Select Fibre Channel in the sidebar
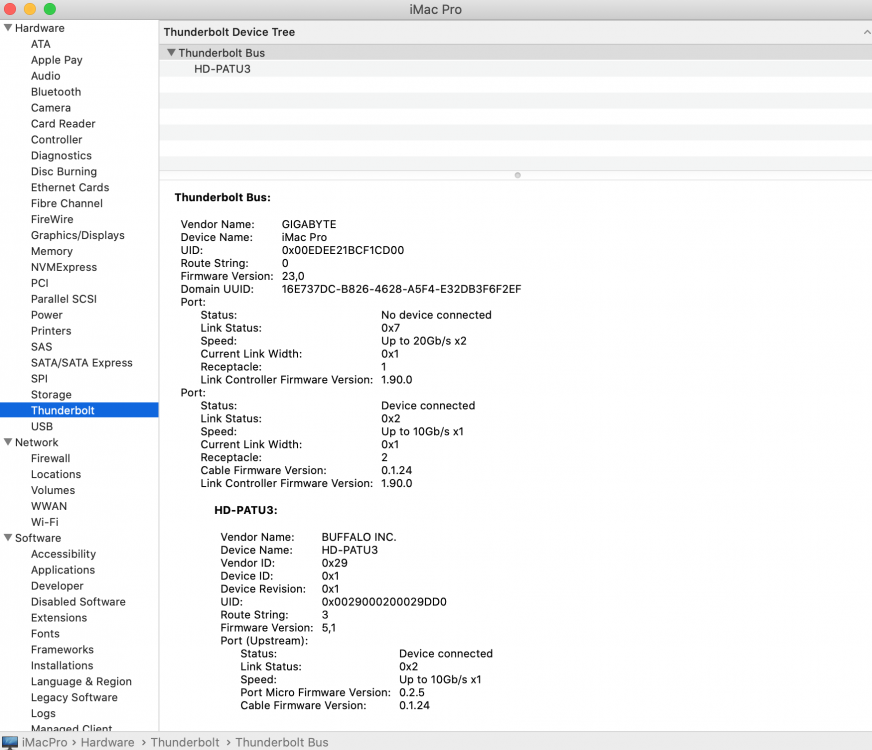The width and height of the screenshot is (872, 750). coord(67,203)
